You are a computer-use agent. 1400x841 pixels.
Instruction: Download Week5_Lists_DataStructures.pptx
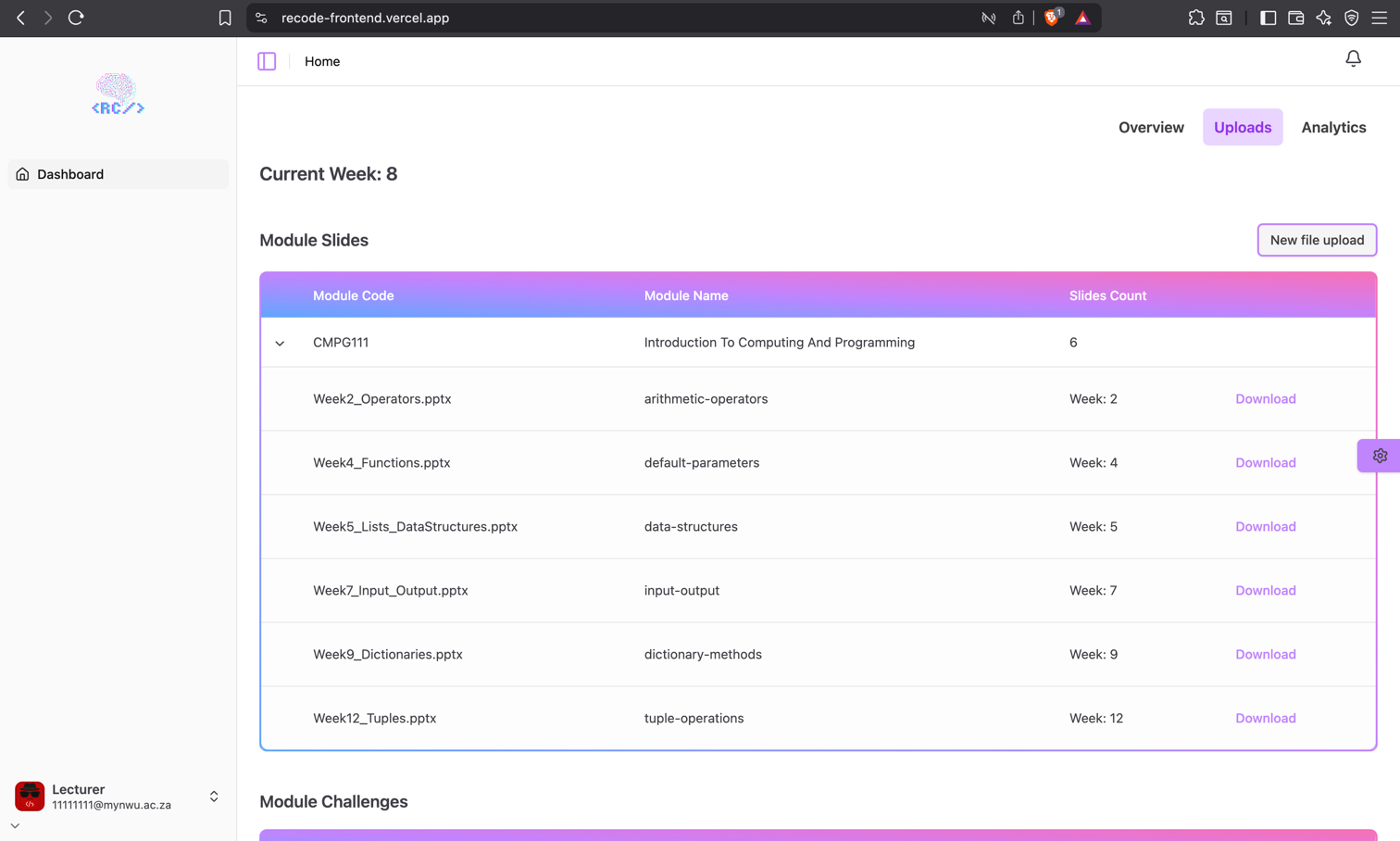point(1265,527)
